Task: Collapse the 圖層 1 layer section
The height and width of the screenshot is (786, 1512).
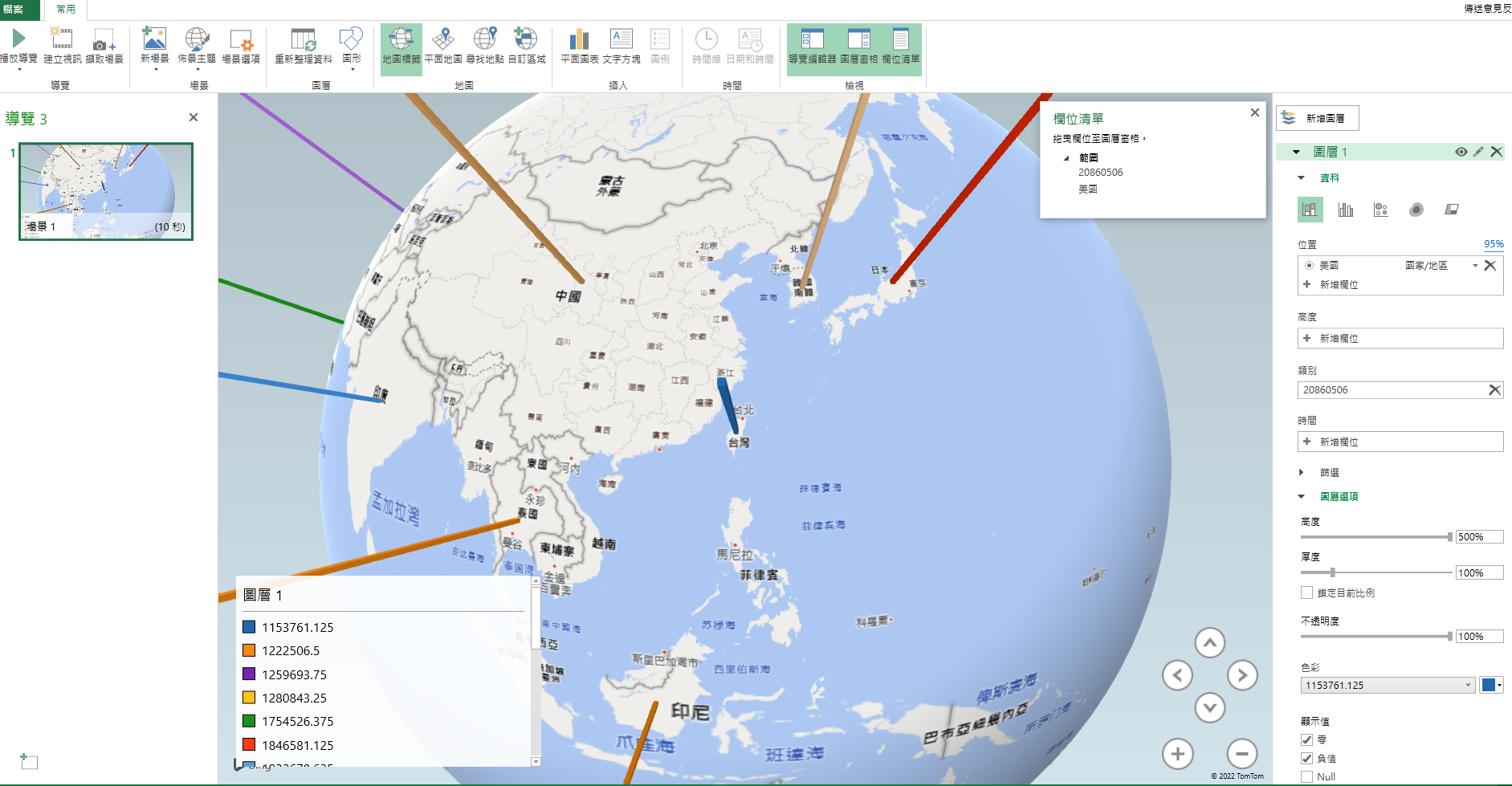Action: pos(1297,152)
